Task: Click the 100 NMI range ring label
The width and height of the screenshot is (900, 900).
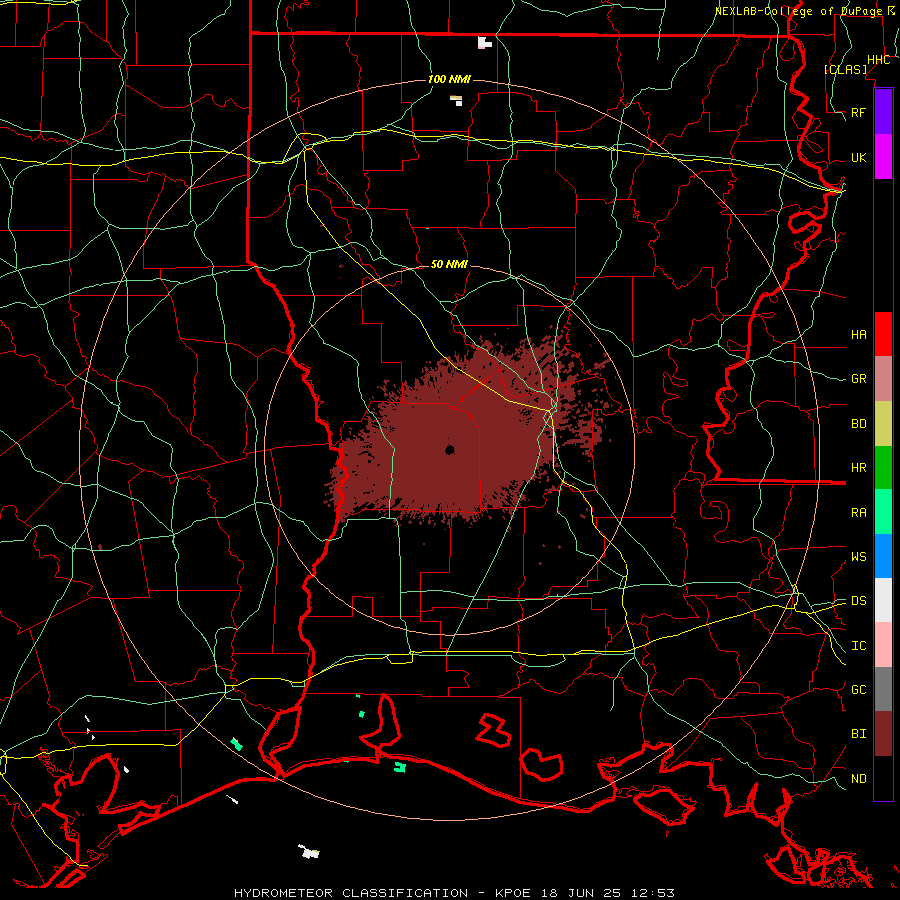Action: pos(449,79)
